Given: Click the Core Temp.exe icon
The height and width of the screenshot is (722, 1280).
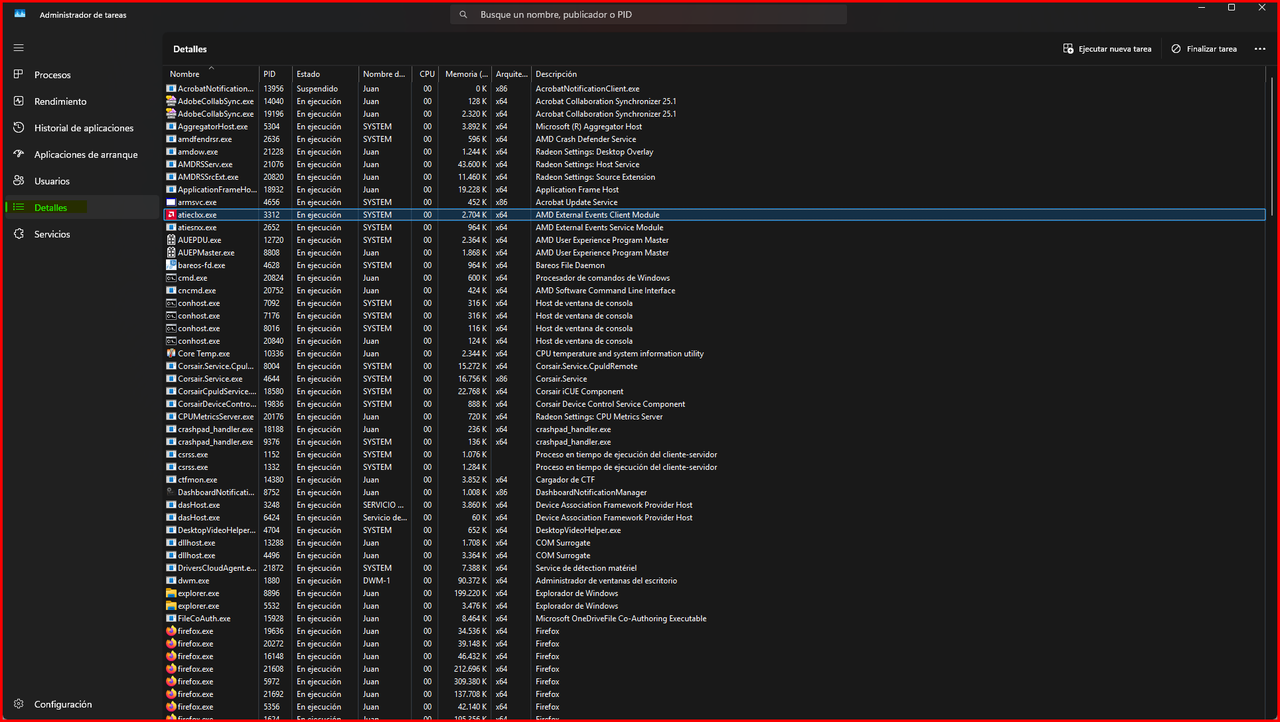Looking at the screenshot, I should point(171,354).
